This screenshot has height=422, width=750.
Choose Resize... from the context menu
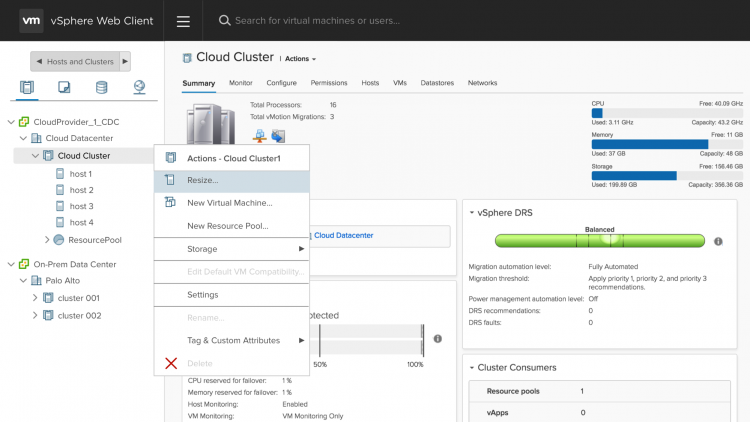point(203,181)
